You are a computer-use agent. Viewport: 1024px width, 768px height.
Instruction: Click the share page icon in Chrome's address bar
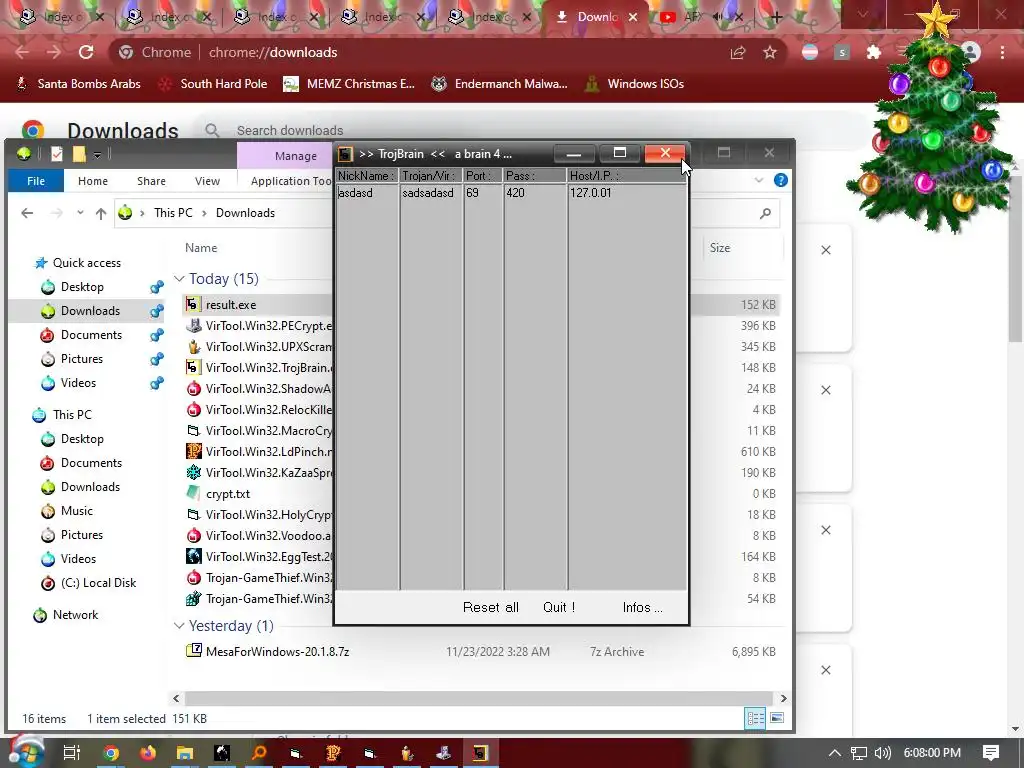tap(738, 52)
